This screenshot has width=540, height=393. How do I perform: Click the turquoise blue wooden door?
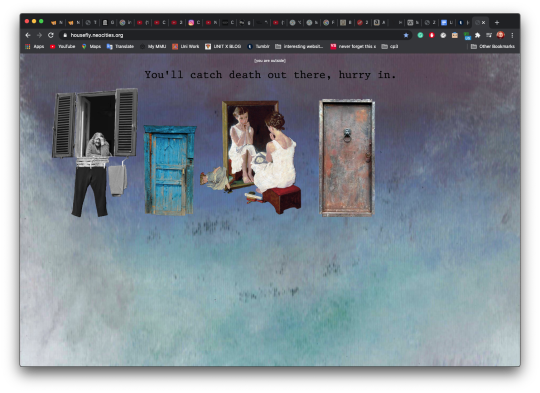tap(170, 170)
